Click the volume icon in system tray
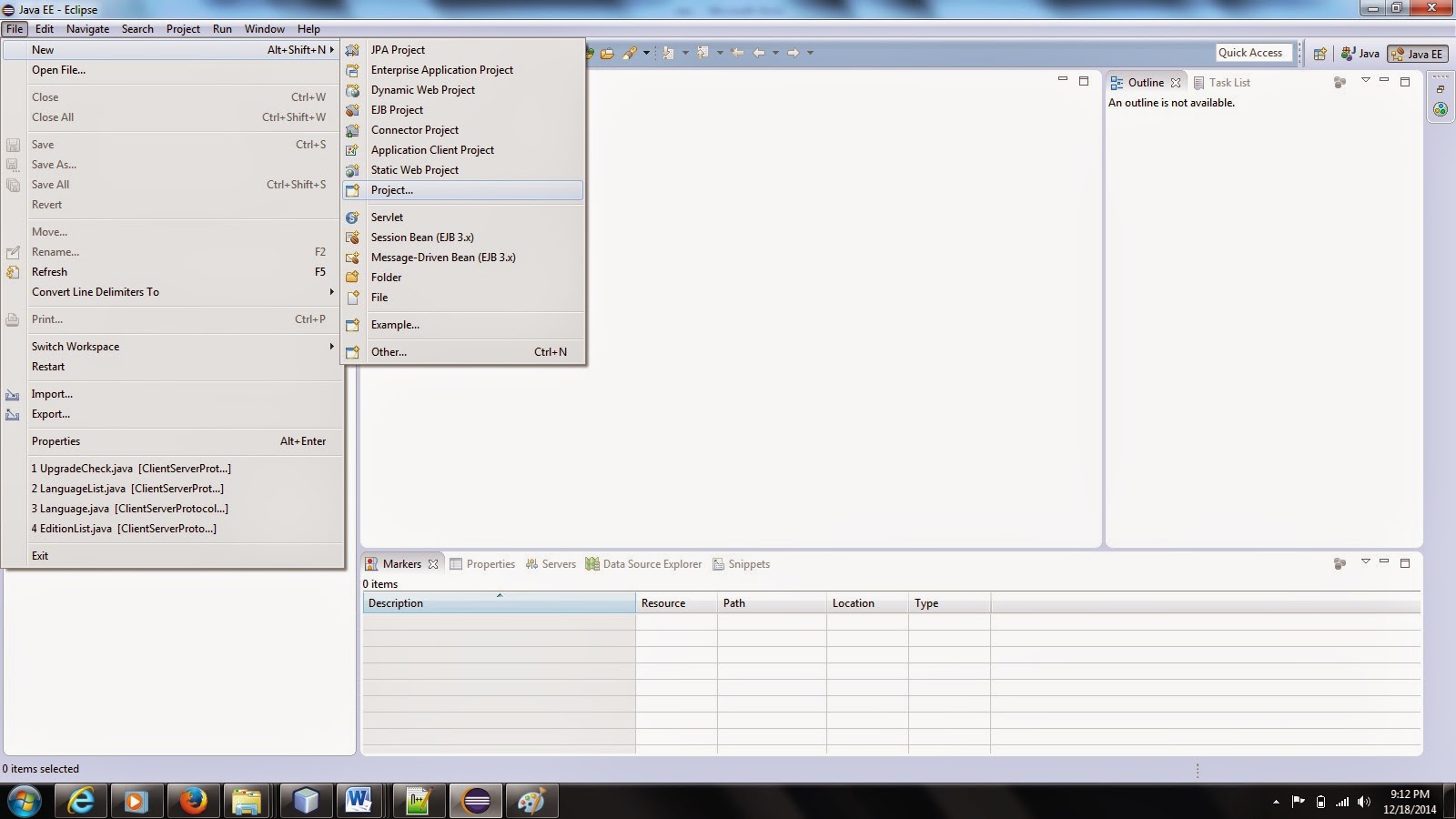This screenshot has width=1456, height=819. pyautogui.click(x=1363, y=802)
